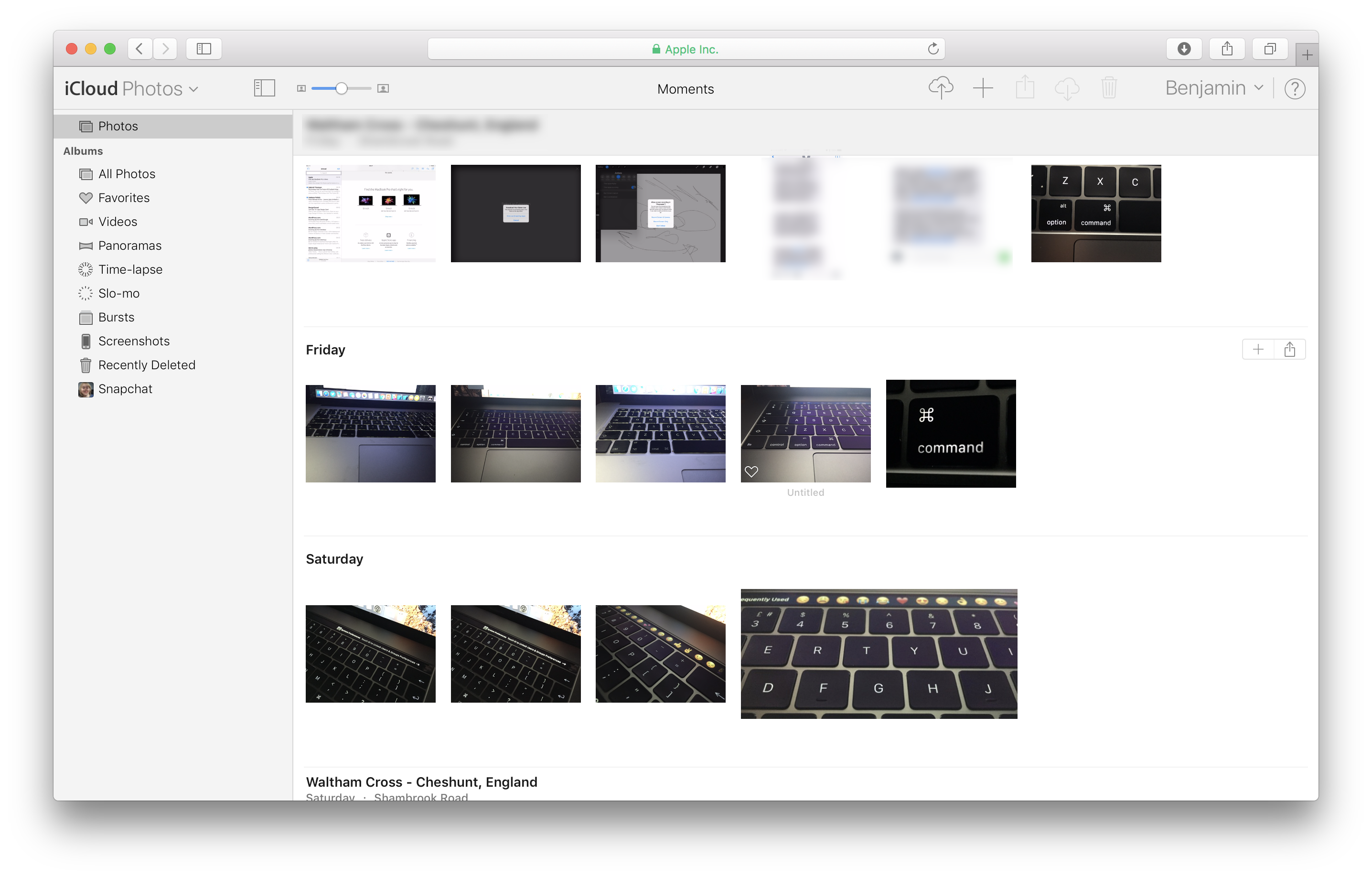Image resolution: width=1372 pixels, height=877 pixels.
Task: Toggle favorite heart on untitled photo
Action: [x=752, y=471]
